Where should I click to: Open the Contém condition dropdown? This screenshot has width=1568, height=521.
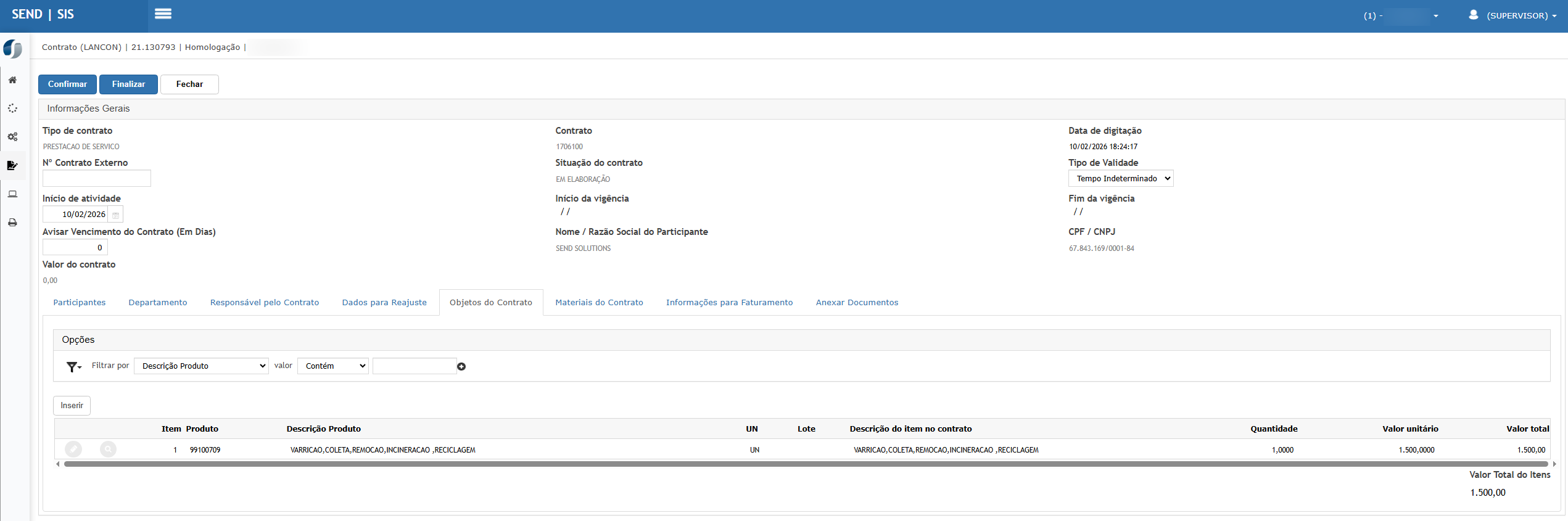point(333,366)
